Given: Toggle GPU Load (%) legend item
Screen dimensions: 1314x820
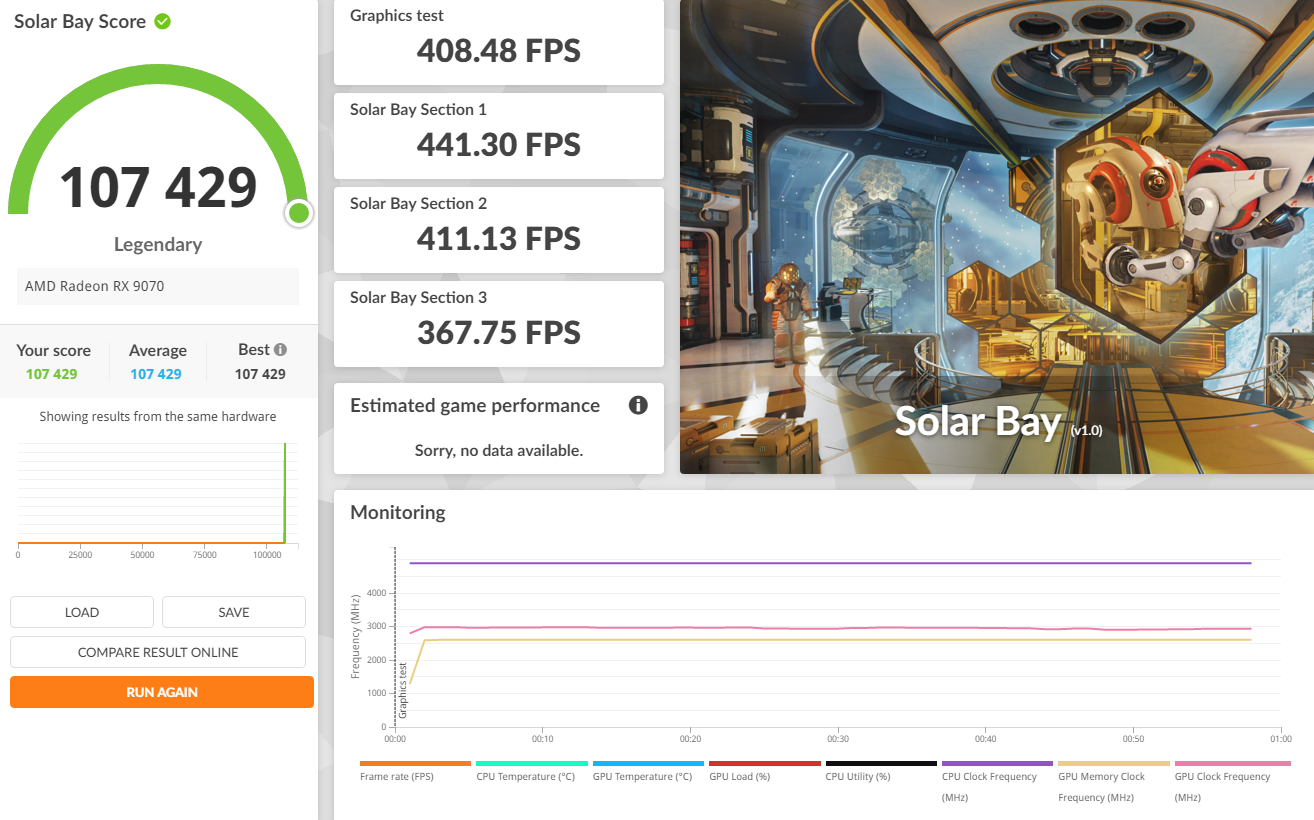Looking at the screenshot, I should point(764,770).
